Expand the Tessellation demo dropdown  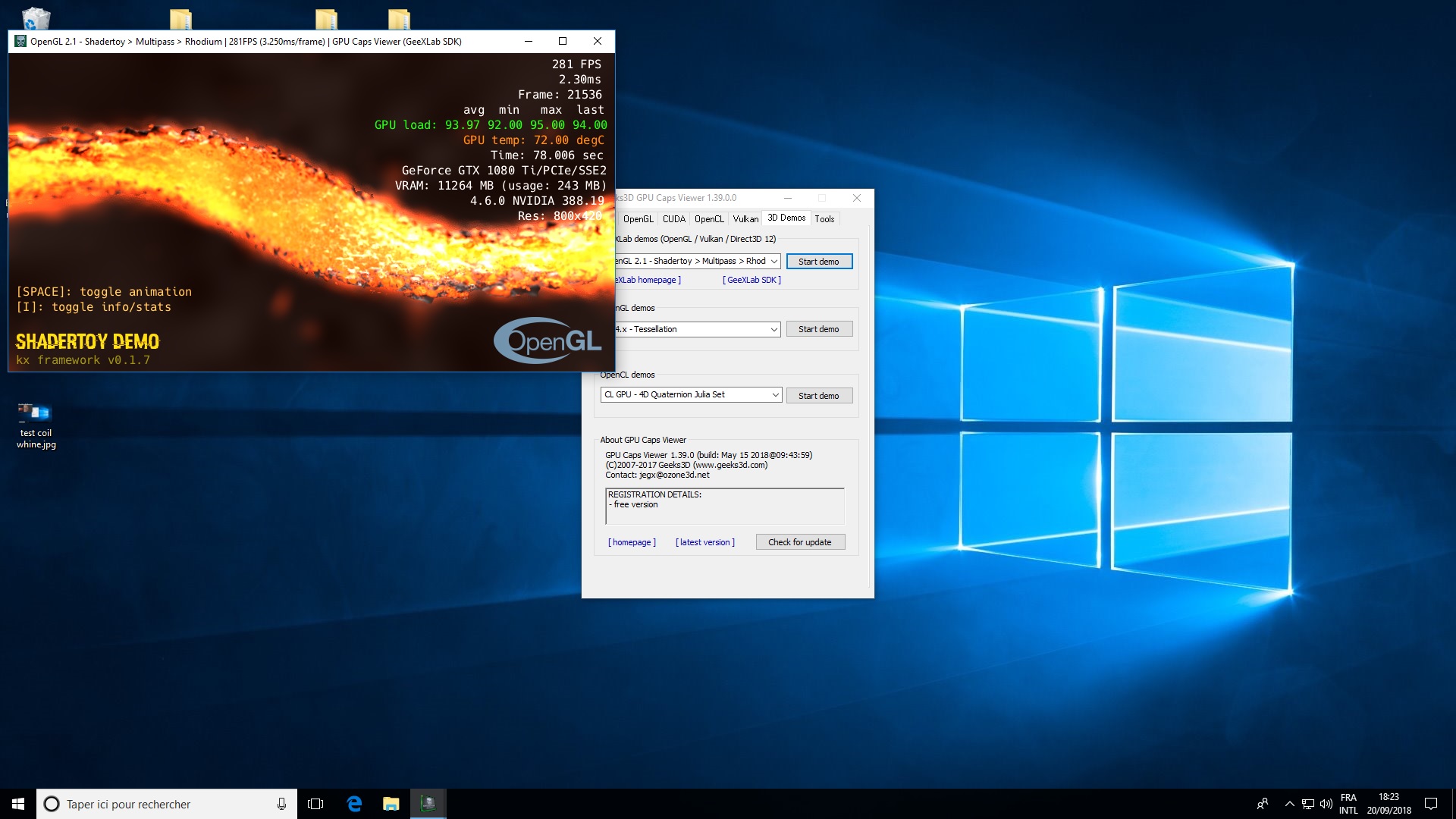pyautogui.click(x=773, y=329)
